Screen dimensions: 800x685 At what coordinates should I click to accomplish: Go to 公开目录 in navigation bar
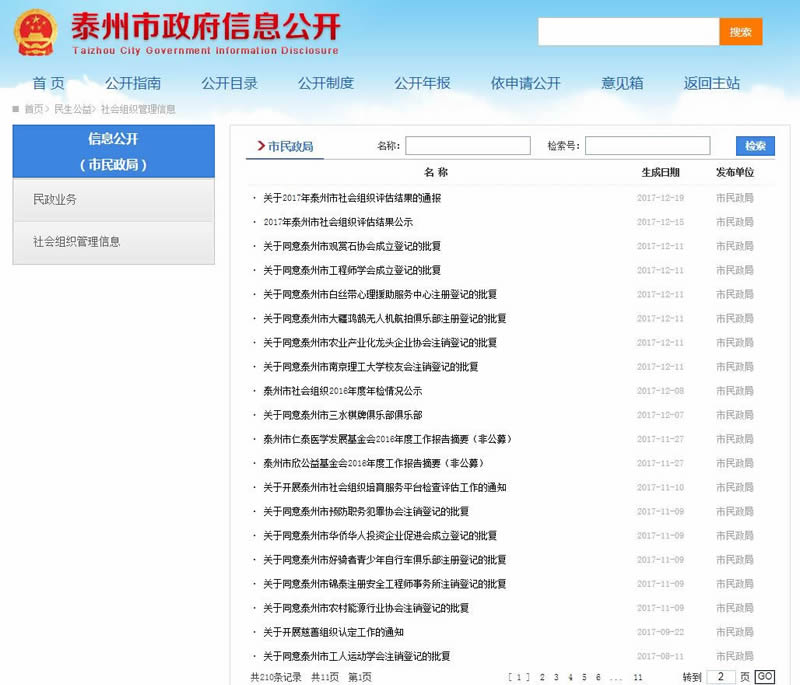click(x=229, y=83)
